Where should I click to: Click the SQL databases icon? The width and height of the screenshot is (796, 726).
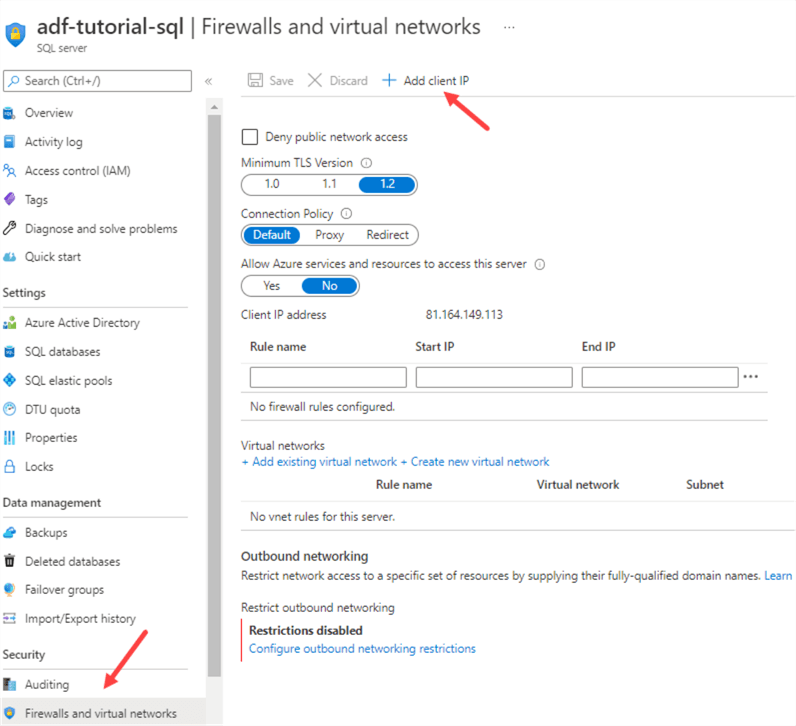tap(9, 352)
